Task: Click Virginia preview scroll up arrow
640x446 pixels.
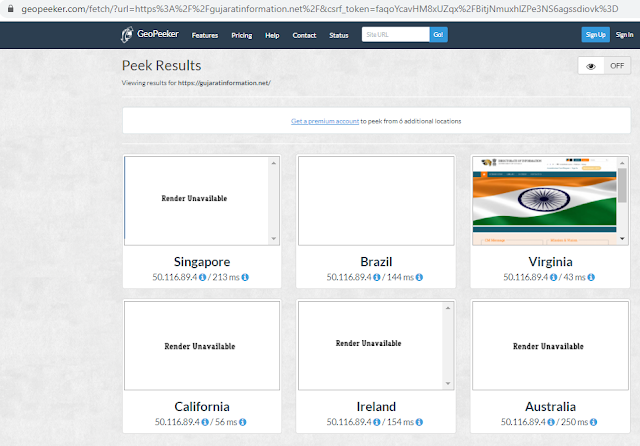Action: coord(622,163)
